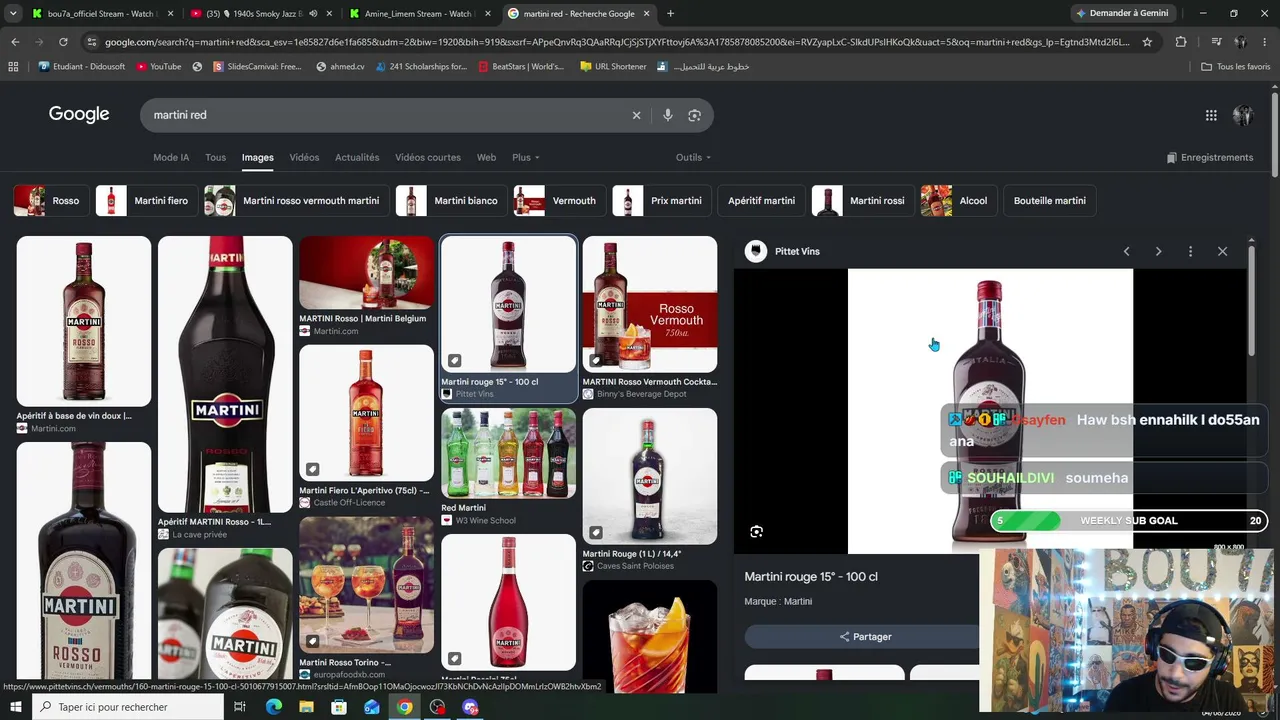Open the Chrome extensions puzzle icon
Screen dimensions: 1280x720
pyautogui.click(x=1181, y=42)
